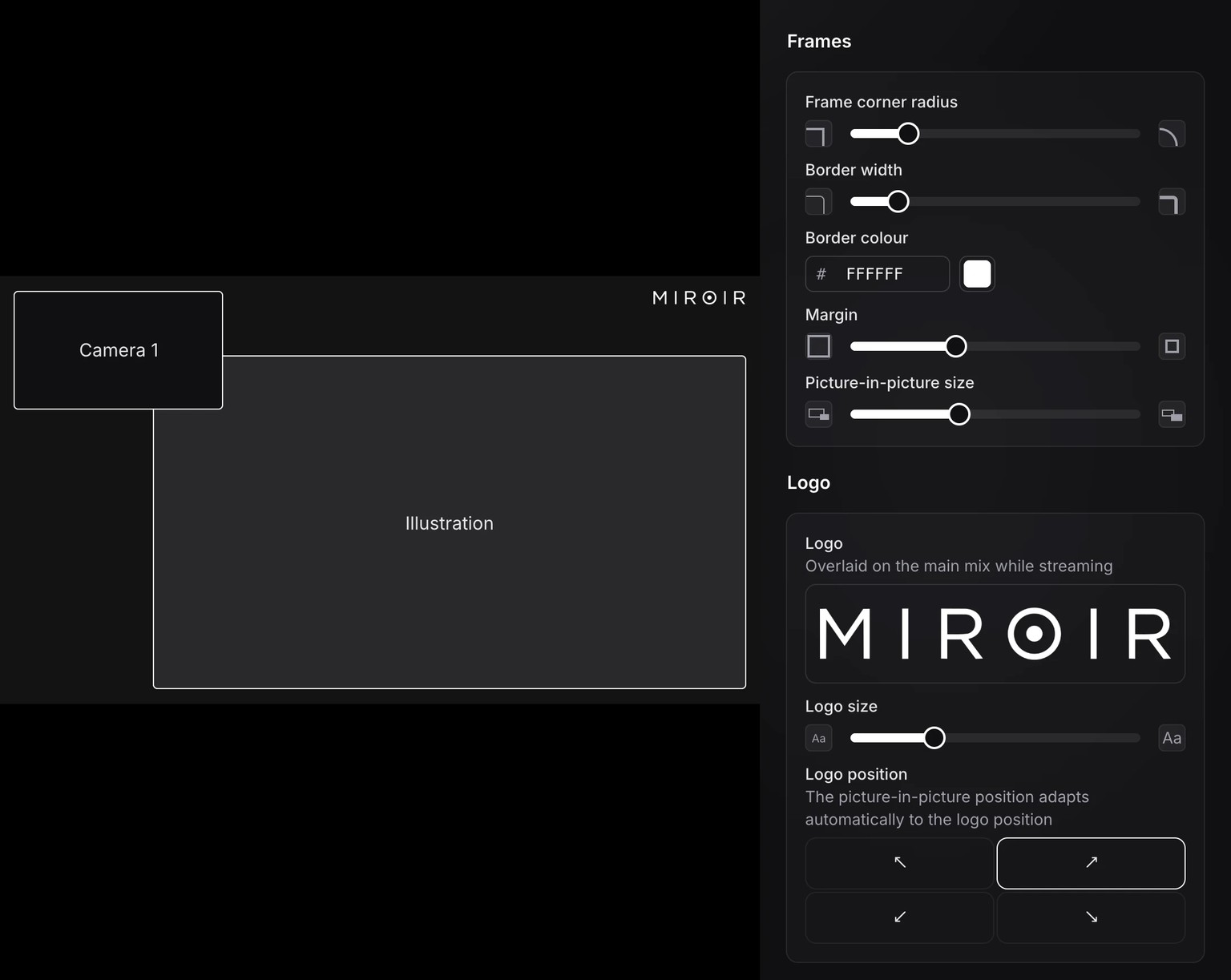This screenshot has height=980, width=1231.
Task: Click the Logo section heading
Action: pyautogui.click(x=809, y=482)
